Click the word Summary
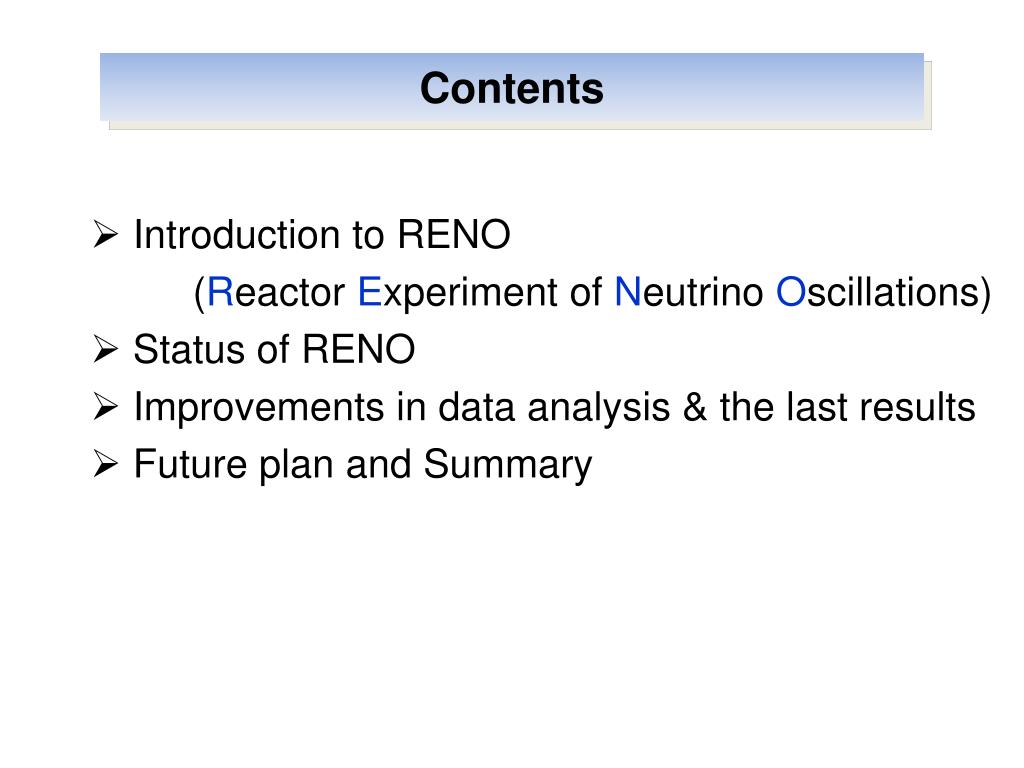 point(508,465)
